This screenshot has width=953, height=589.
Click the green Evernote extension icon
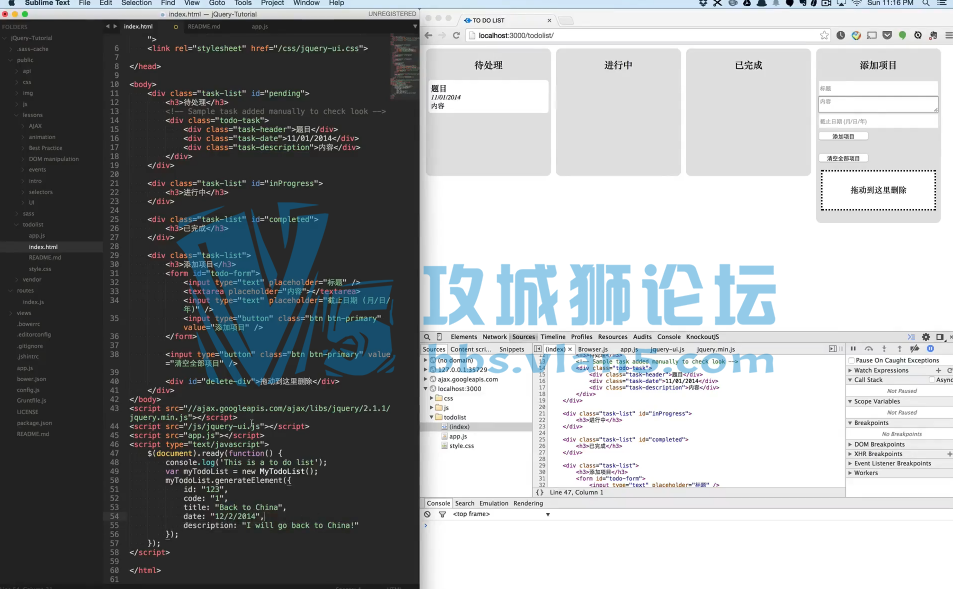[x=903, y=35]
